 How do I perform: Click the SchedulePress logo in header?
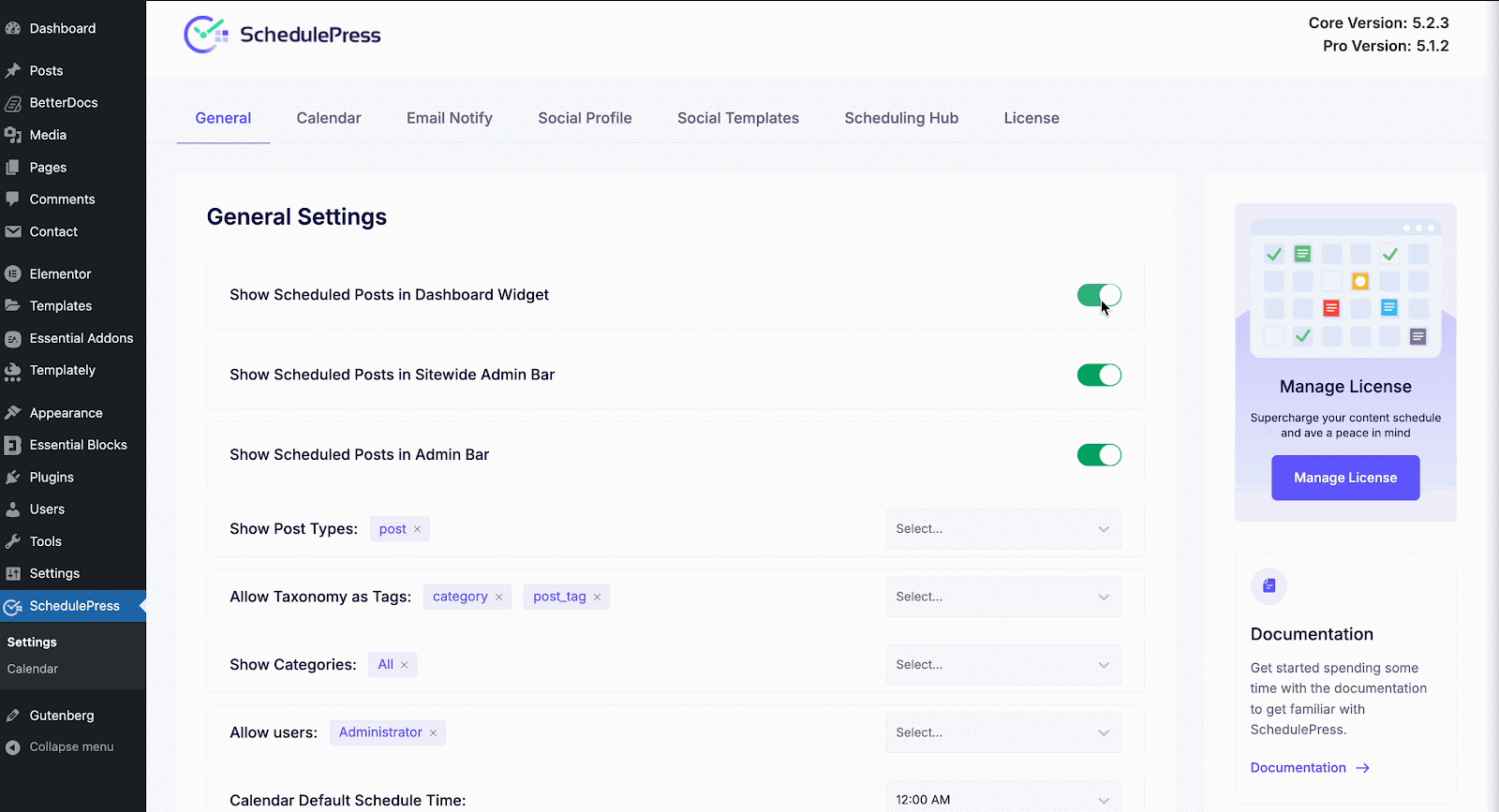pos(282,35)
